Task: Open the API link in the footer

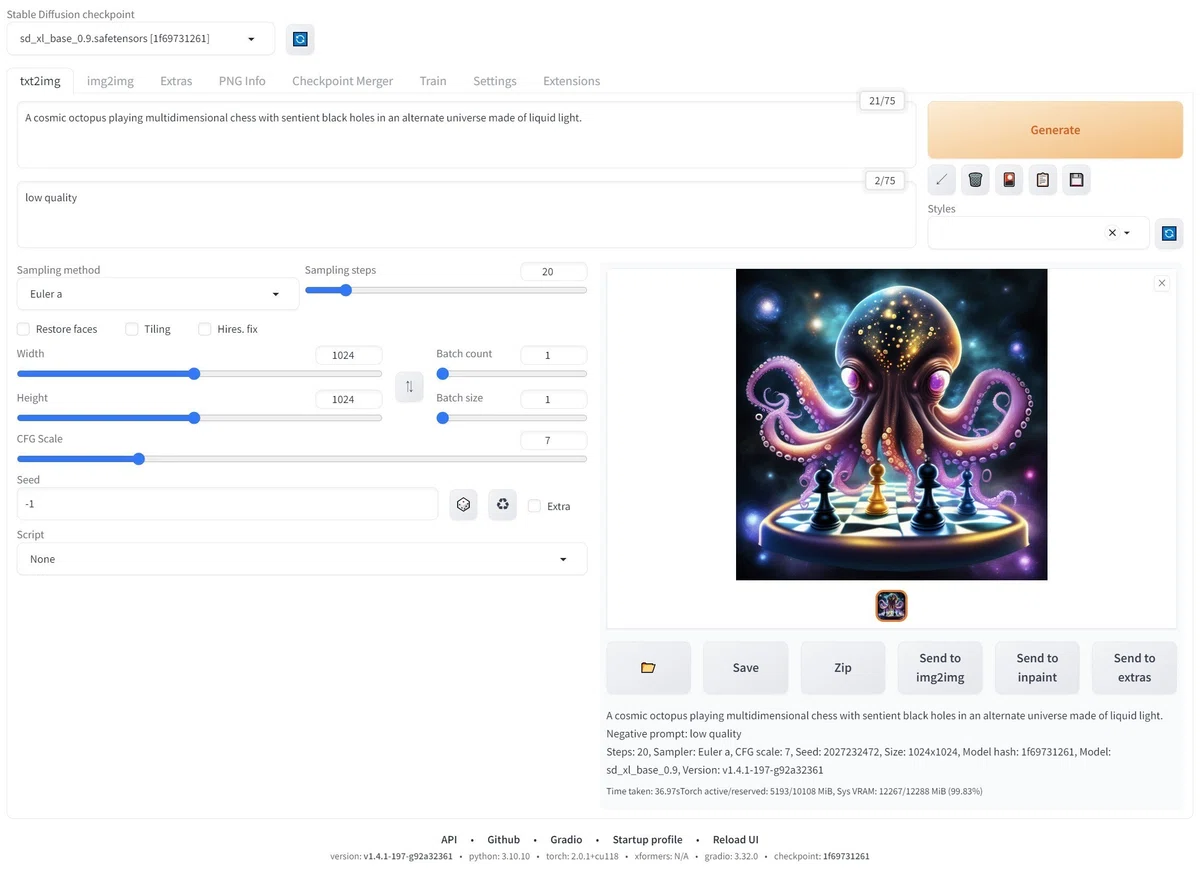Action: [449, 840]
